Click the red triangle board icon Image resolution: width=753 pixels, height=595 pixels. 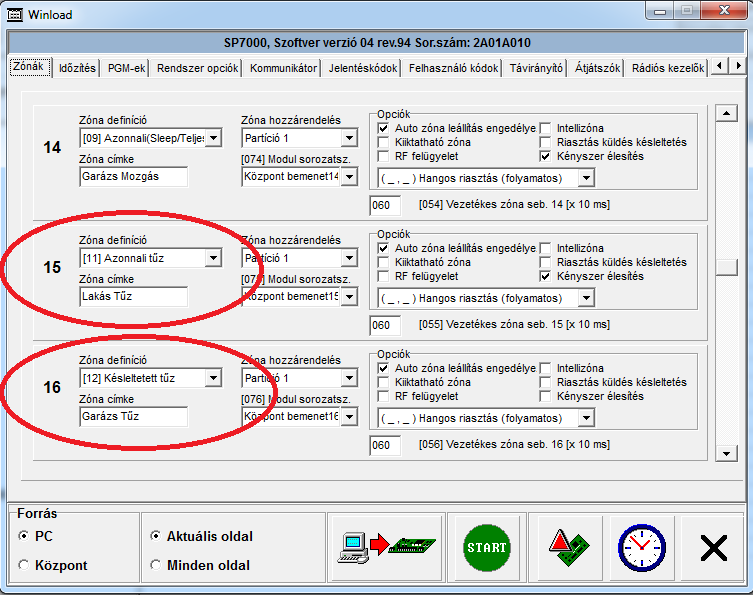569,547
